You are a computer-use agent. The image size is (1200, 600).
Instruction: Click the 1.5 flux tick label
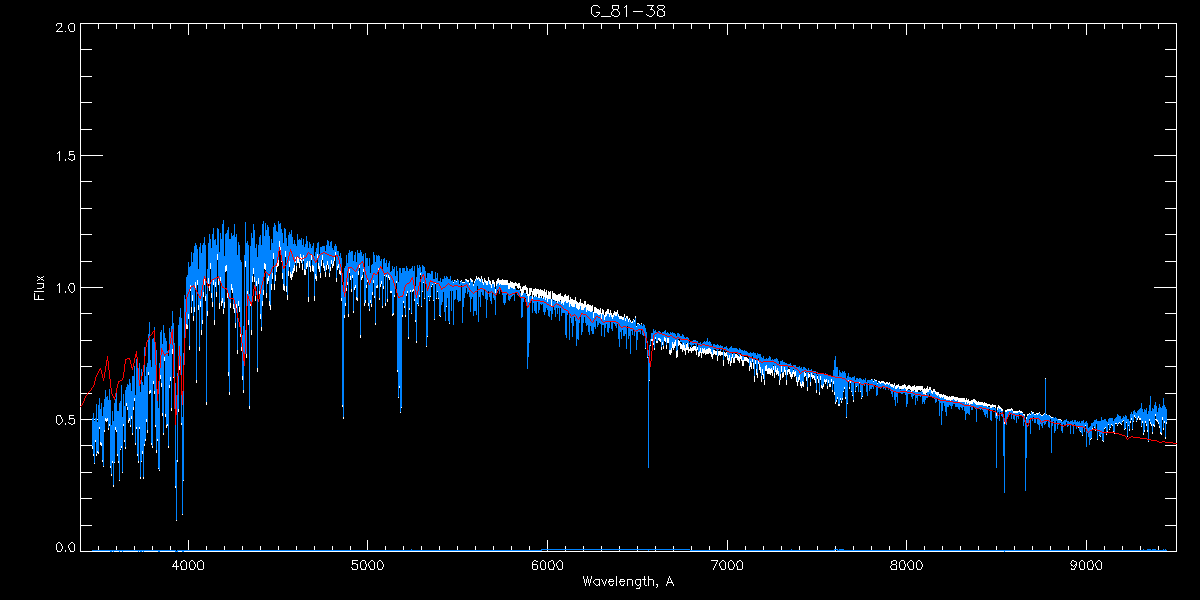pos(66,157)
